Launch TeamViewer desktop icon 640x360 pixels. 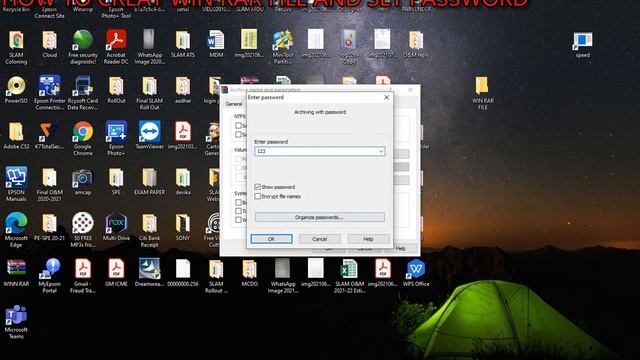pyautogui.click(x=149, y=132)
